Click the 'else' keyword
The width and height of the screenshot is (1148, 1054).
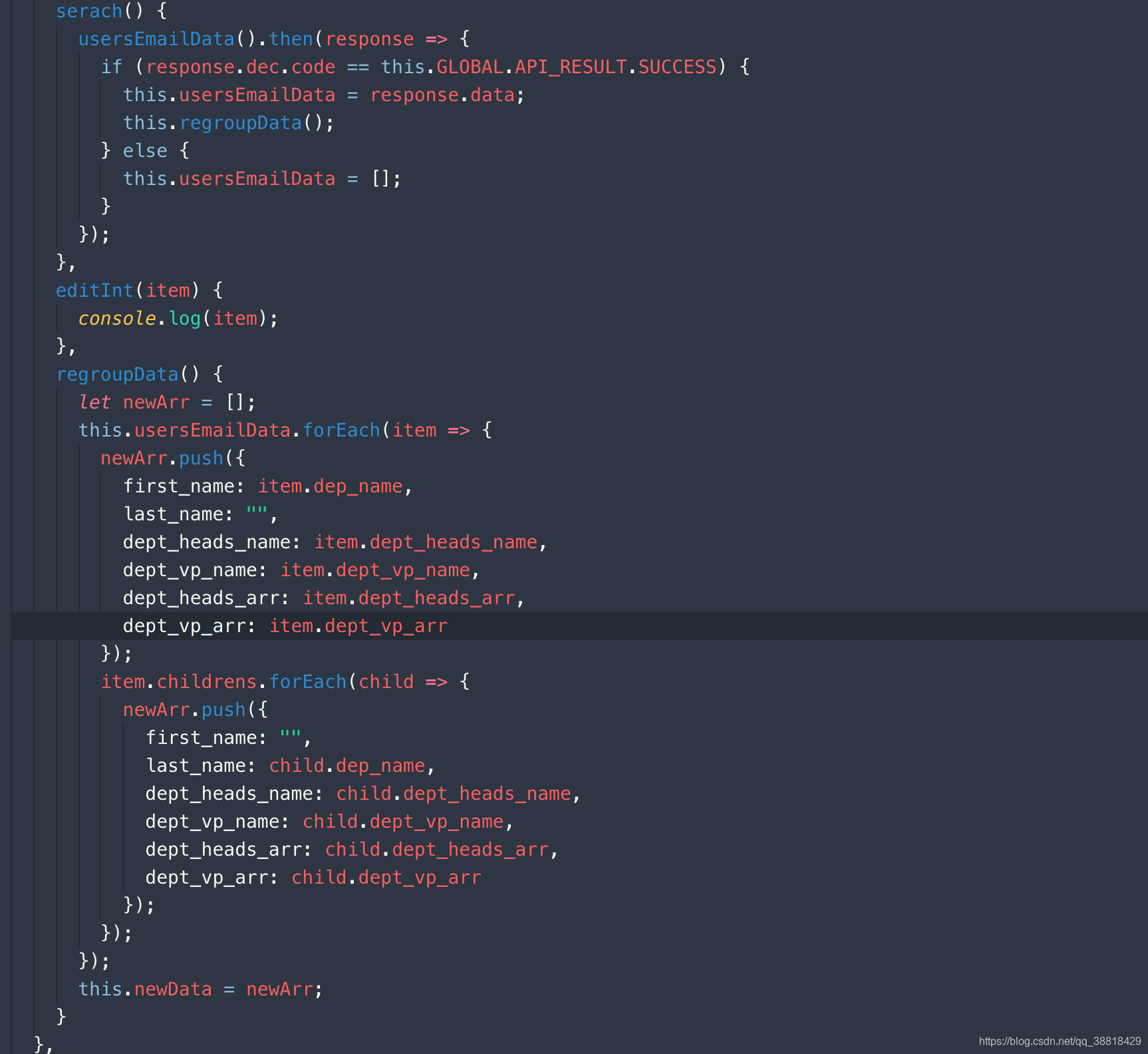145,150
